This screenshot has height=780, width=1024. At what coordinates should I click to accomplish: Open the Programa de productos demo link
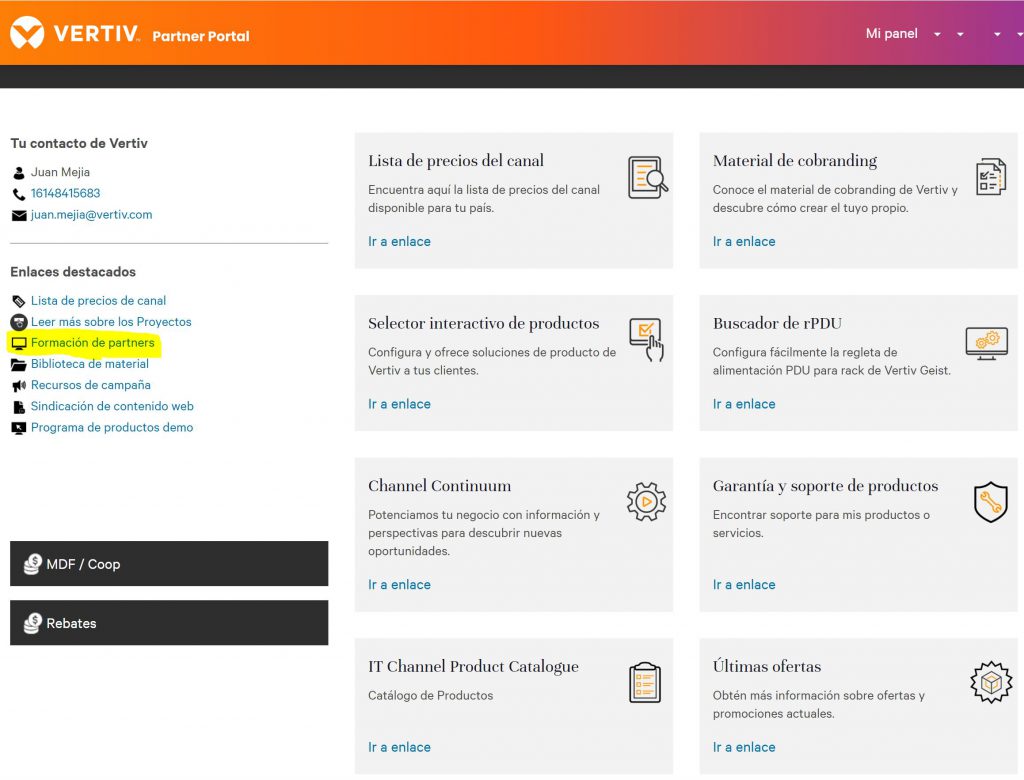coord(112,428)
